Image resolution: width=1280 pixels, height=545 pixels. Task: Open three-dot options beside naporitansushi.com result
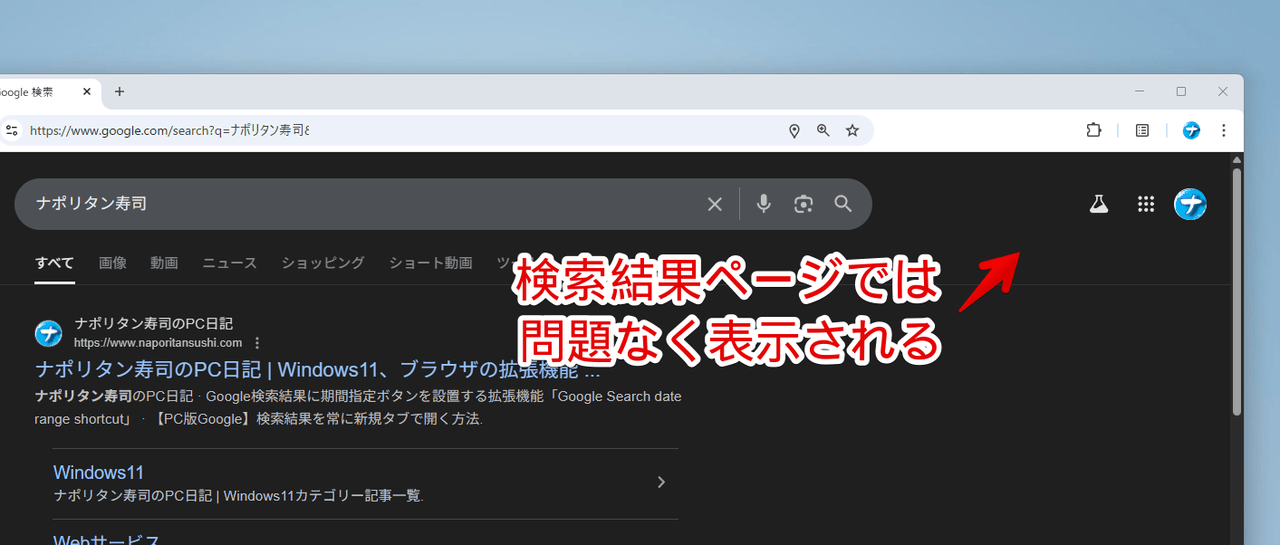[x=257, y=343]
